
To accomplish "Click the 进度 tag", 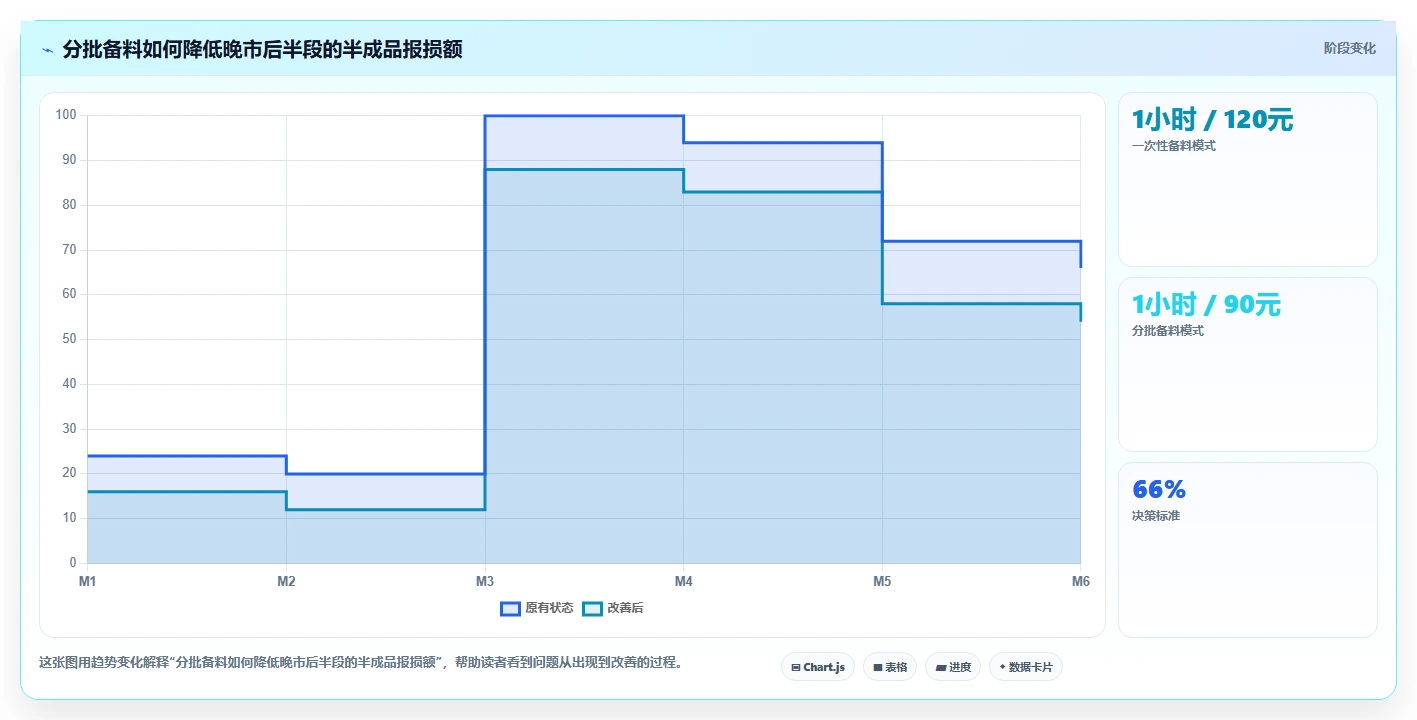I will (x=952, y=667).
